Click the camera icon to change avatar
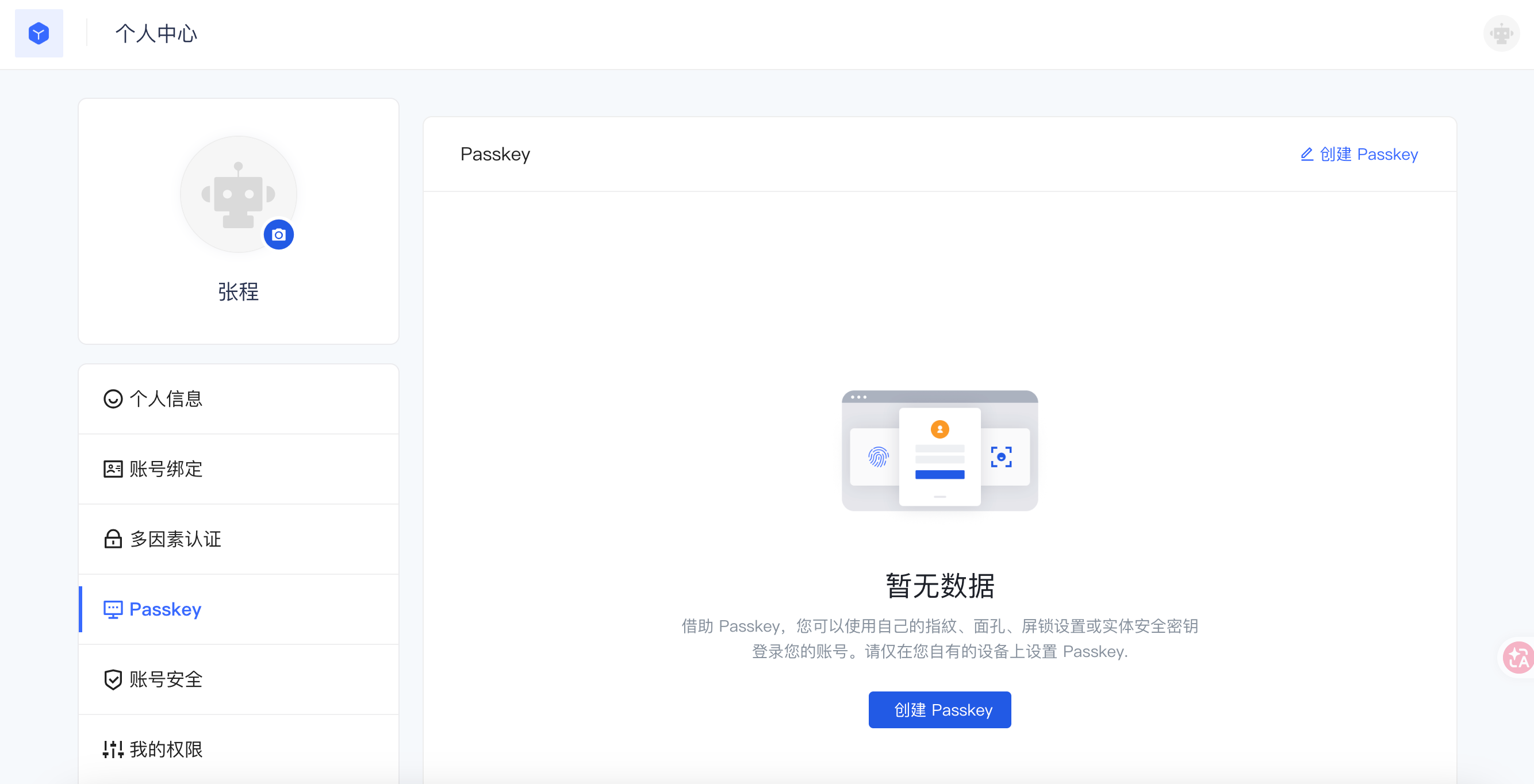 (278, 235)
